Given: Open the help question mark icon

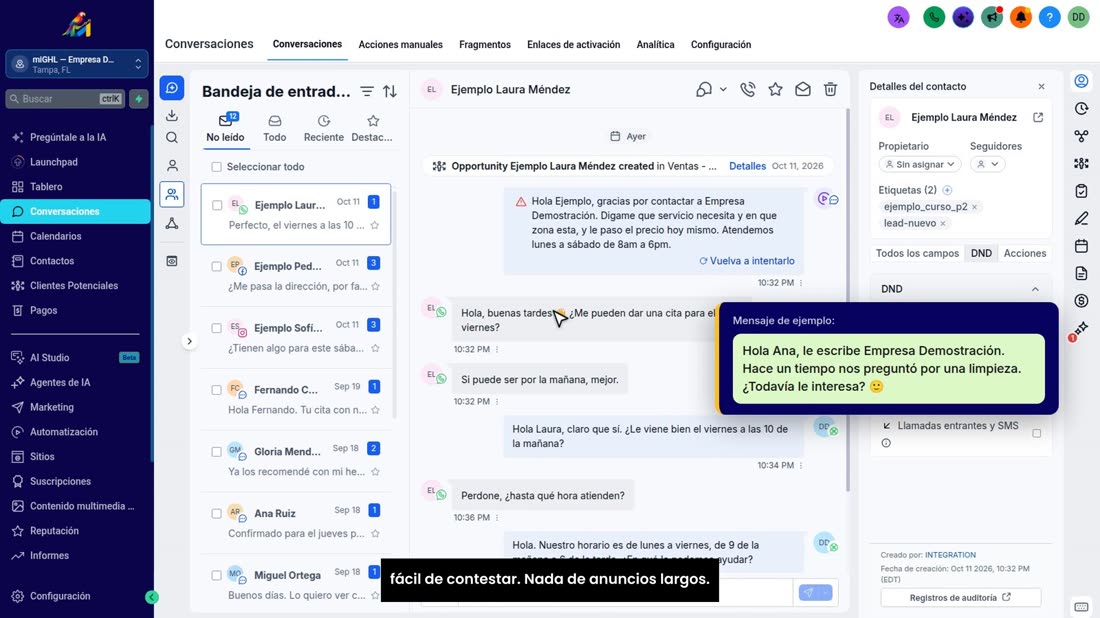Looking at the screenshot, I should click(1049, 18).
